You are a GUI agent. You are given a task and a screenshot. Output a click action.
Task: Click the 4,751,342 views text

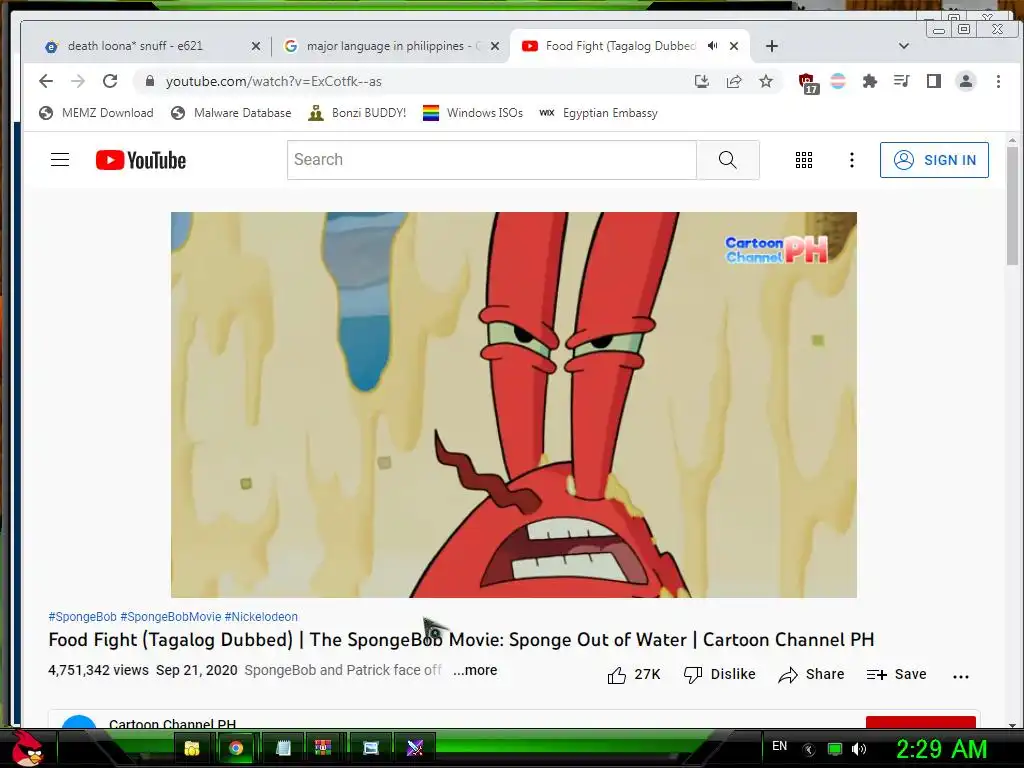pos(99,671)
